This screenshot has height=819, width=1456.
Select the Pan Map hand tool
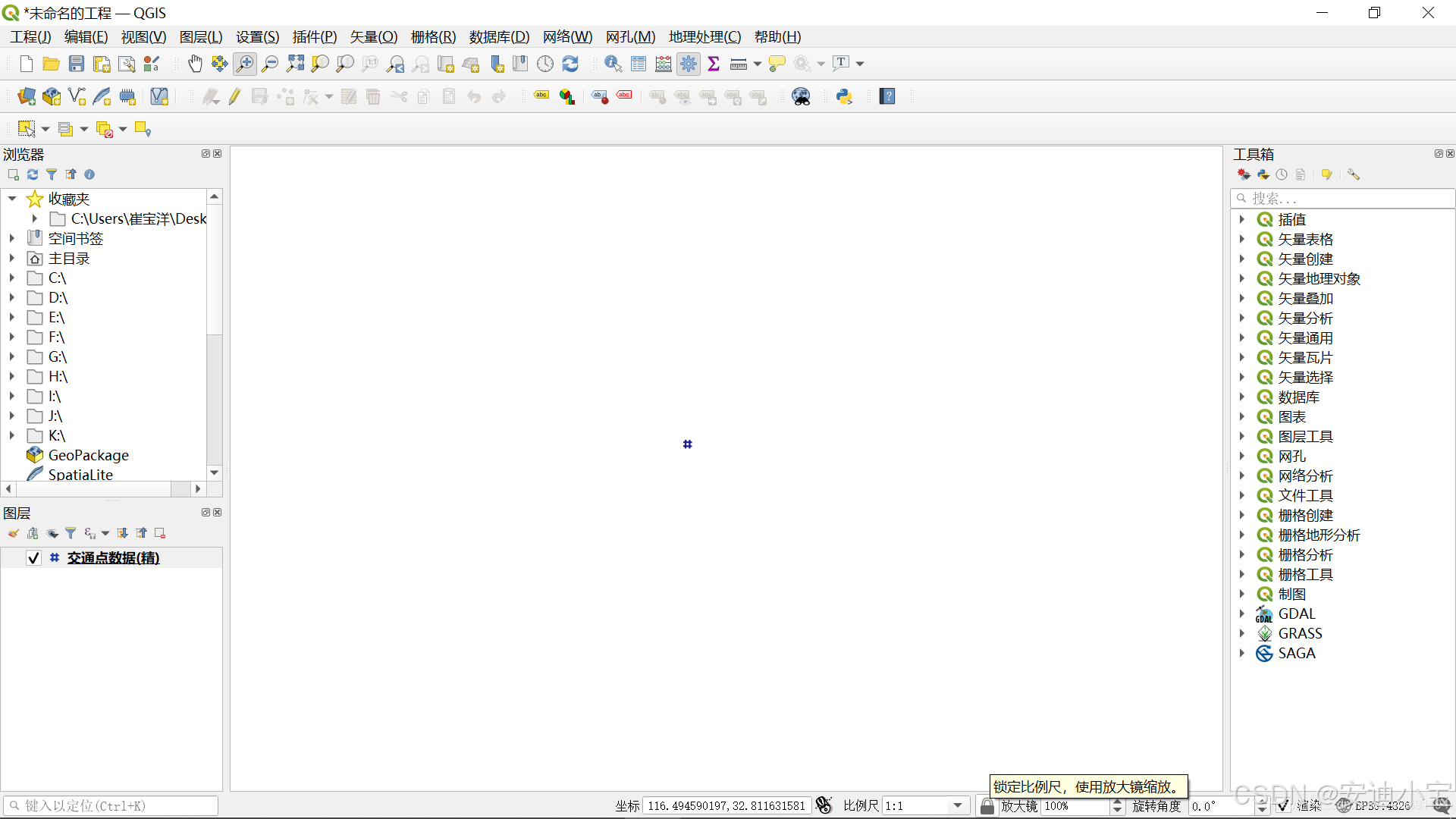click(195, 64)
